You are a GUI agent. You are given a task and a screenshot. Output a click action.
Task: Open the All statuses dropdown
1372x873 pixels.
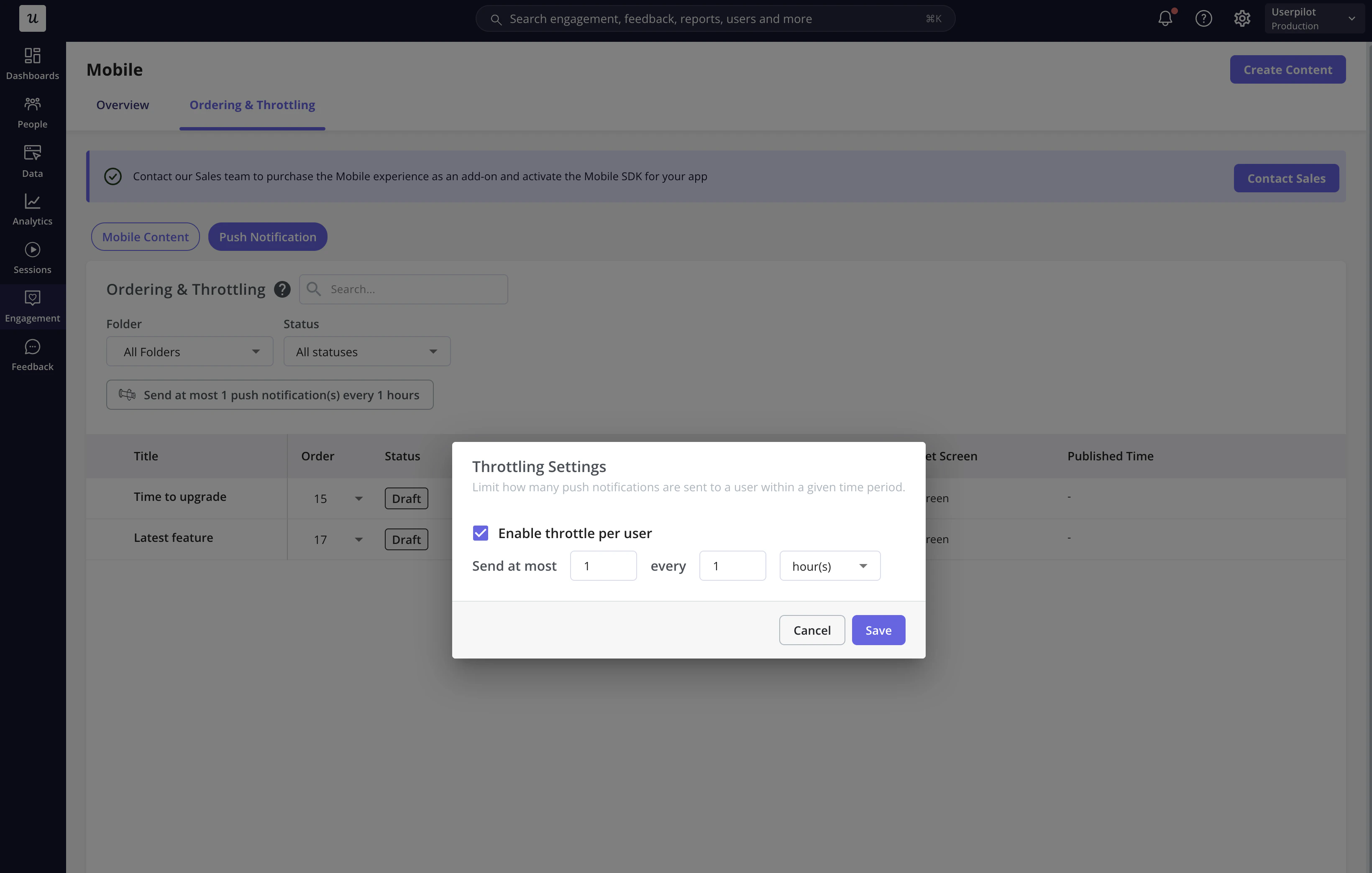point(367,351)
